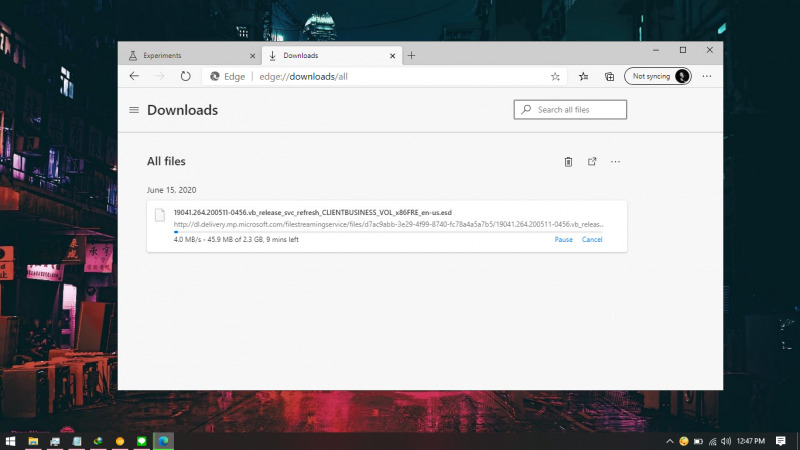Image resolution: width=800 pixels, height=450 pixels.
Task: Go back to previous page
Action: point(134,77)
